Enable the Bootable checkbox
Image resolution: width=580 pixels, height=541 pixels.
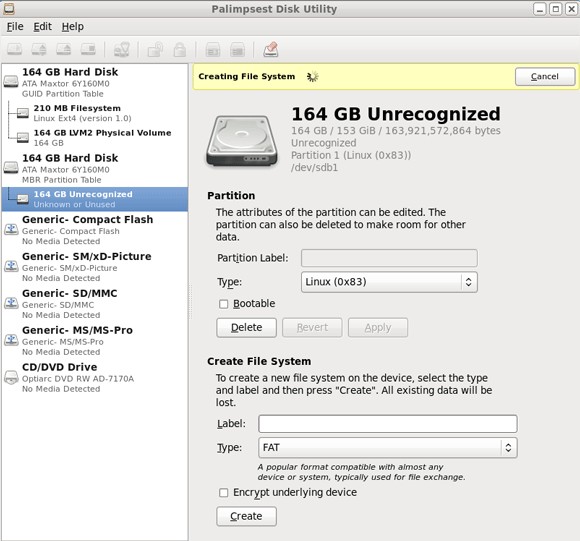(x=223, y=304)
